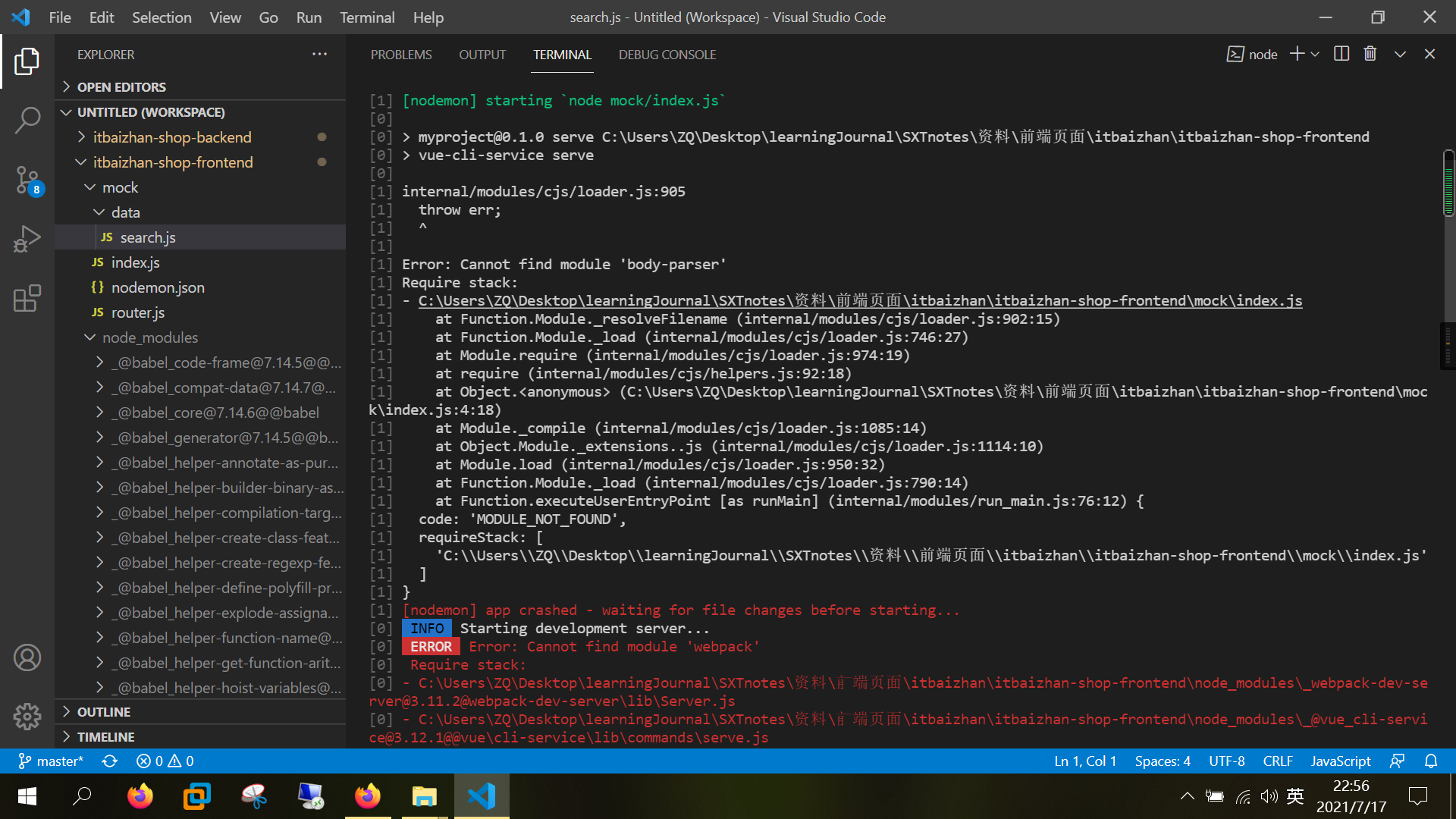Expand the OUTLINE section
Image resolution: width=1456 pixels, height=819 pixels.
coord(200,712)
